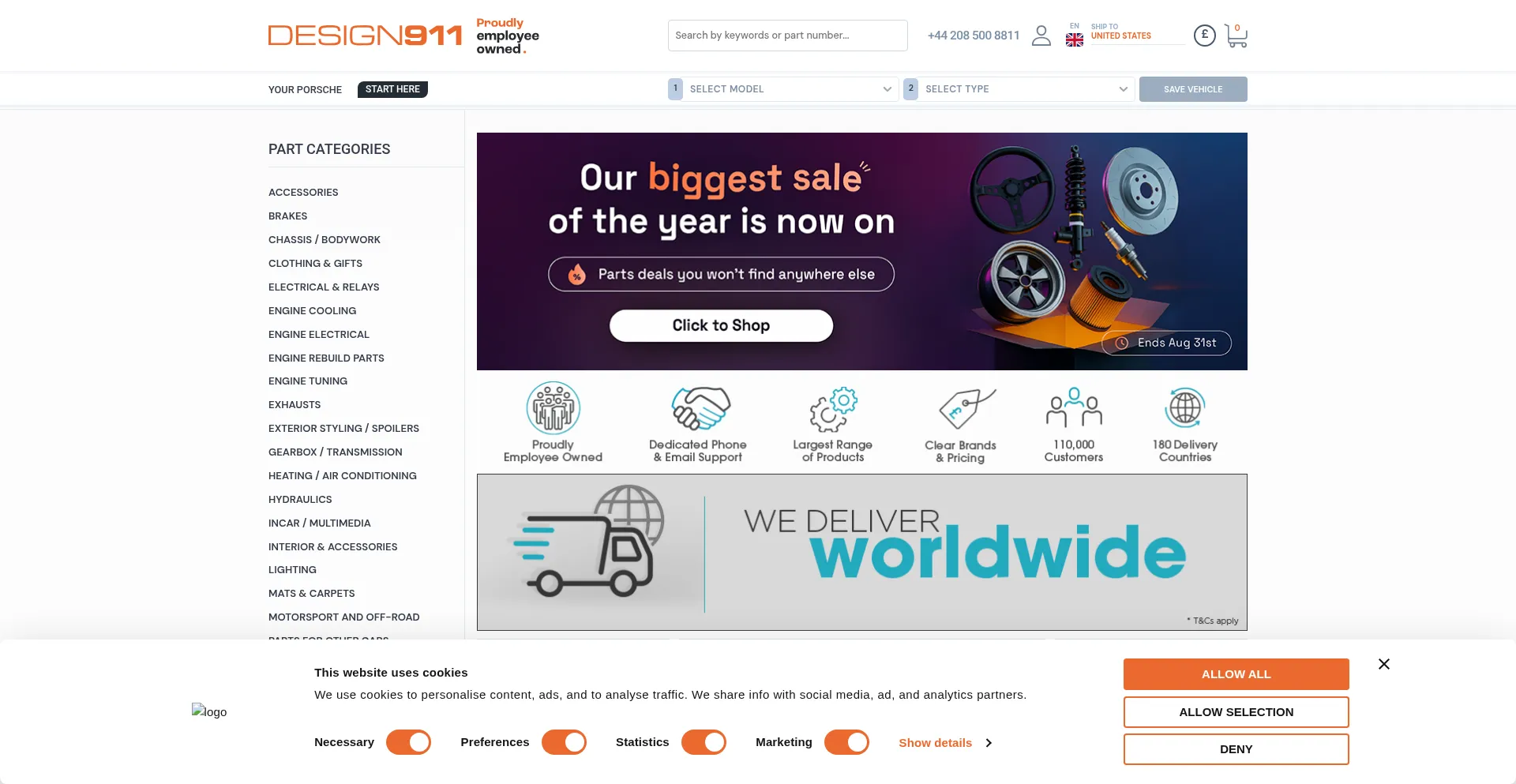Screen dimensions: 1516x784
Task: Click the search by keywords field
Action: (788, 36)
